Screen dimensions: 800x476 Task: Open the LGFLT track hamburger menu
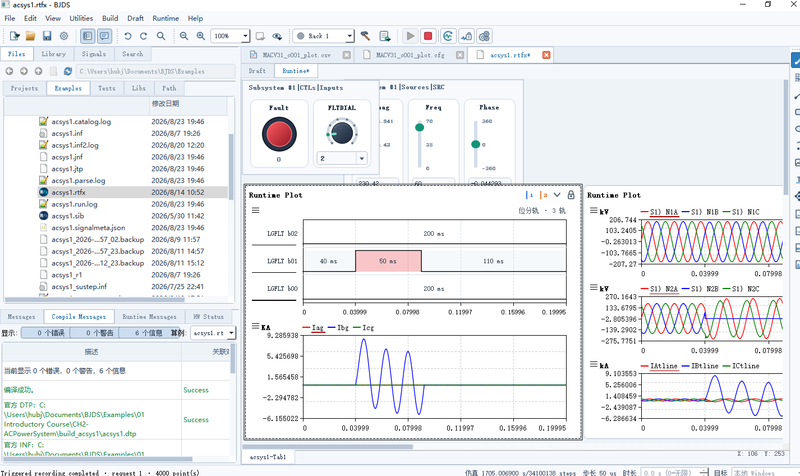[x=256, y=210]
